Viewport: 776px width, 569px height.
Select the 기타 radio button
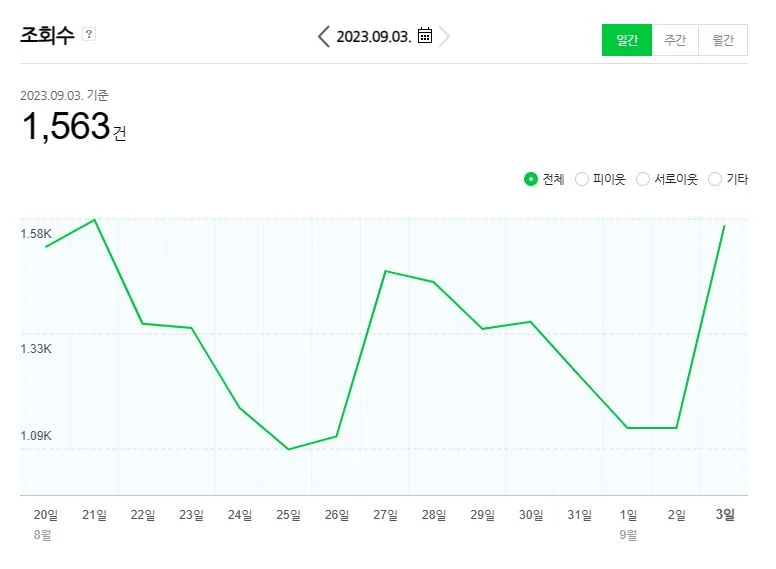(x=714, y=179)
